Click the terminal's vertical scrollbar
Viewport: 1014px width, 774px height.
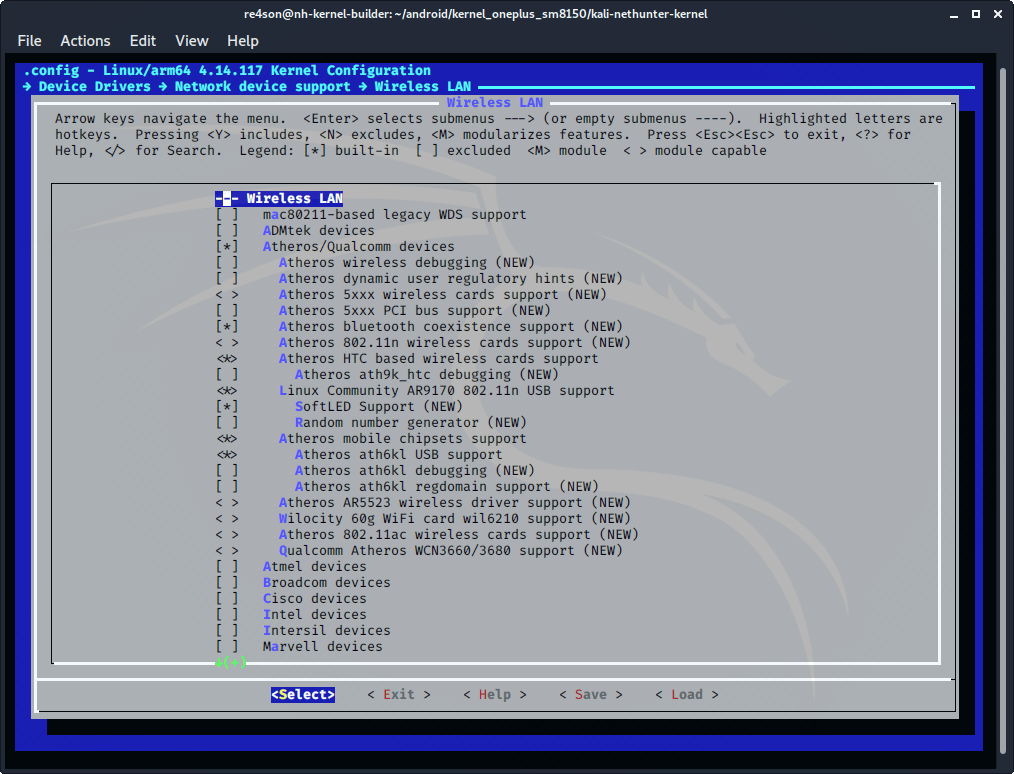[x=1005, y=400]
